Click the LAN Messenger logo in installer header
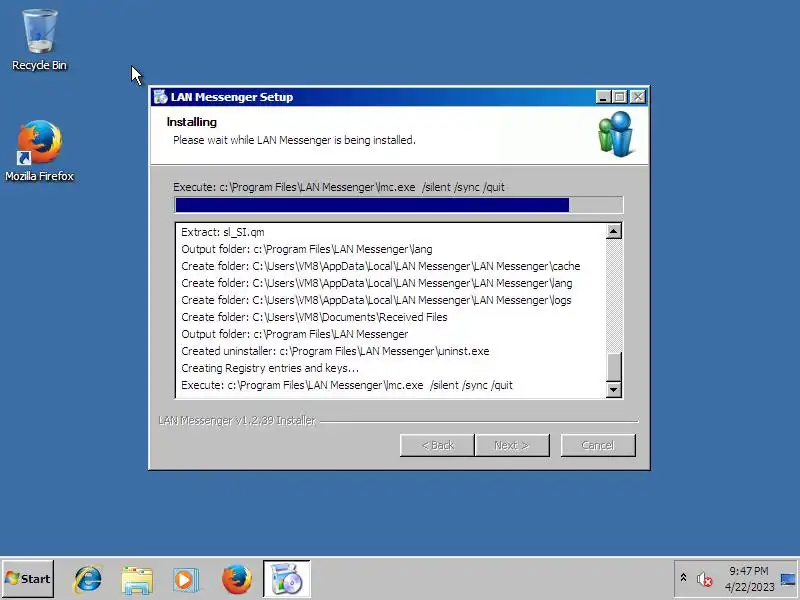Image resolution: width=800 pixels, height=600 pixels. (x=616, y=135)
